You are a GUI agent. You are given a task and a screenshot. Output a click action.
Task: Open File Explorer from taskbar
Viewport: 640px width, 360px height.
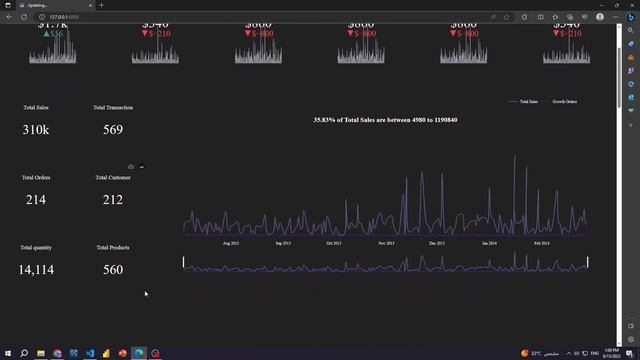[x=41, y=353]
